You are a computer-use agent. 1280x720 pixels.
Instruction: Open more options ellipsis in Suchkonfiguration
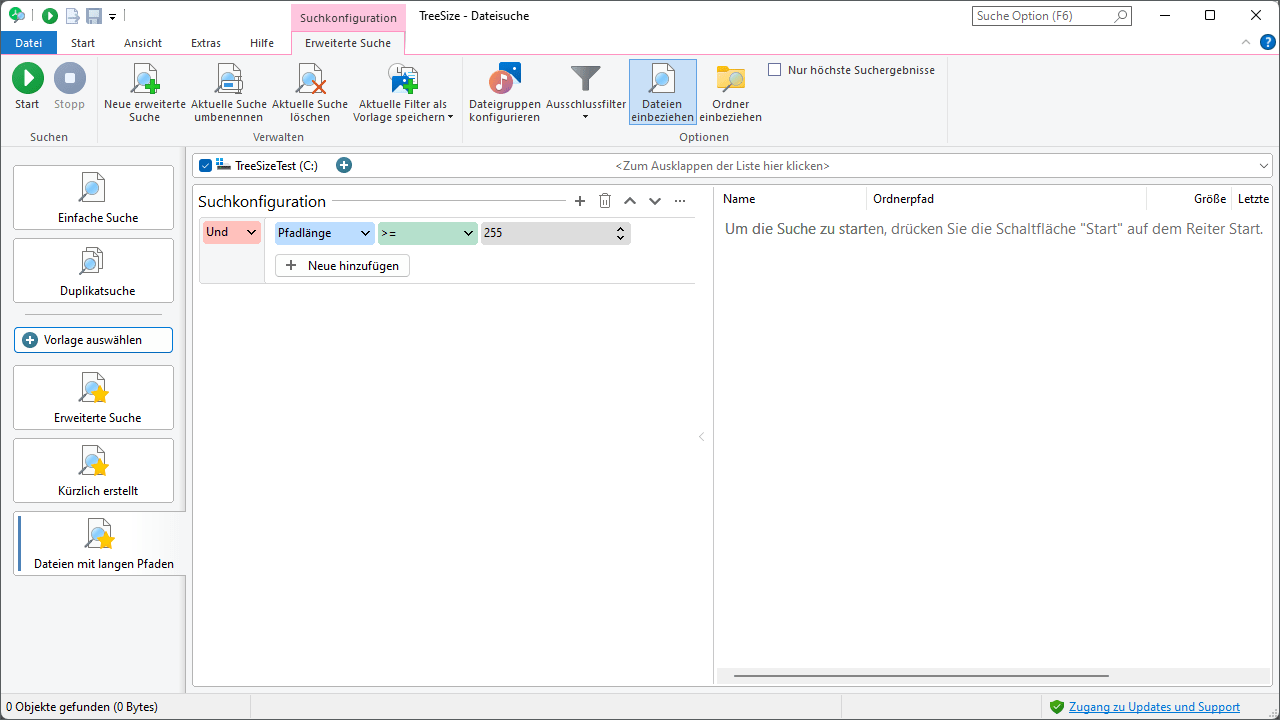(680, 201)
